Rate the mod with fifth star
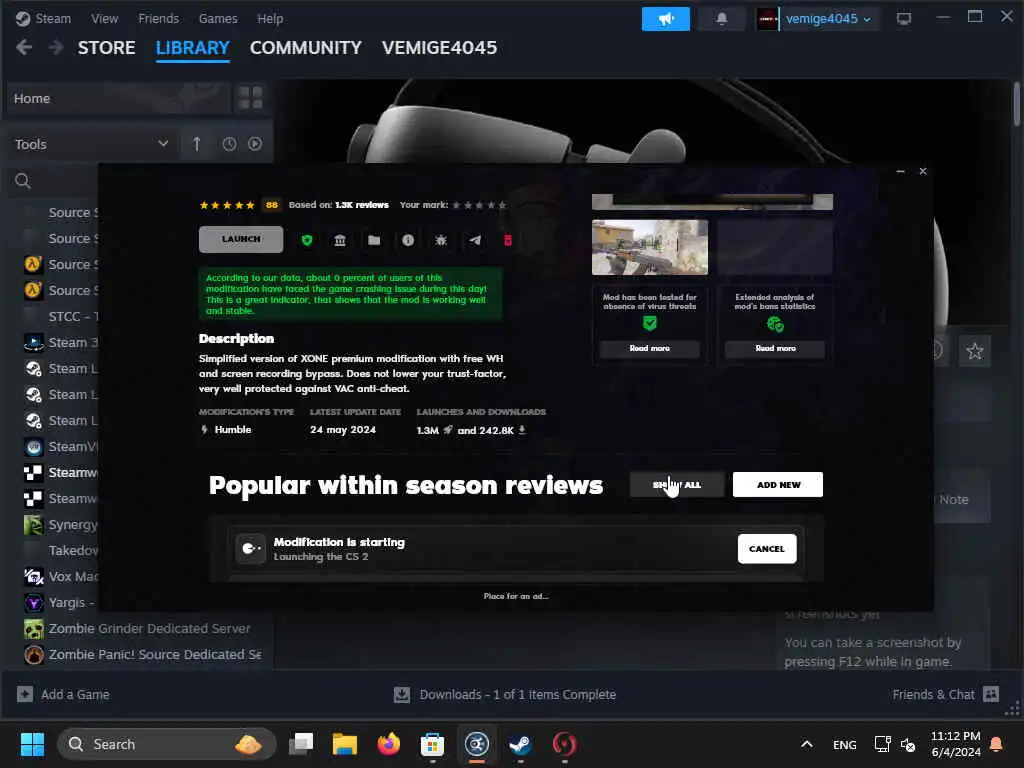The height and width of the screenshot is (768, 1024). (x=502, y=205)
